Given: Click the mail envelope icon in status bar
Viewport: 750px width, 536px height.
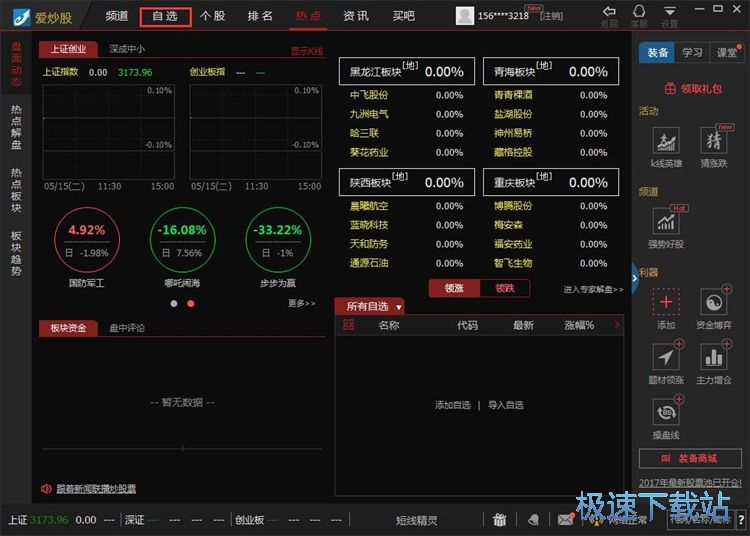Looking at the screenshot, I should 565,520.
